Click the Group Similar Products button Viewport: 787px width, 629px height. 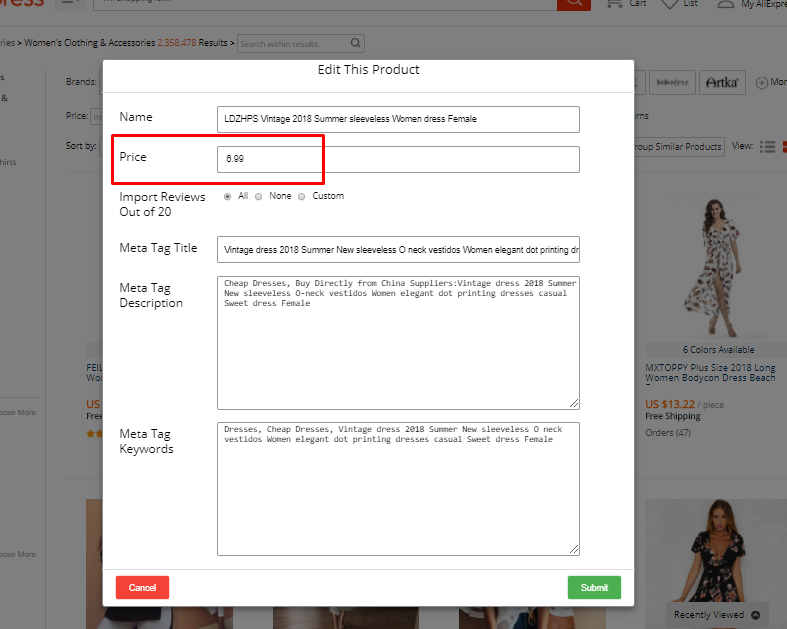[677, 147]
